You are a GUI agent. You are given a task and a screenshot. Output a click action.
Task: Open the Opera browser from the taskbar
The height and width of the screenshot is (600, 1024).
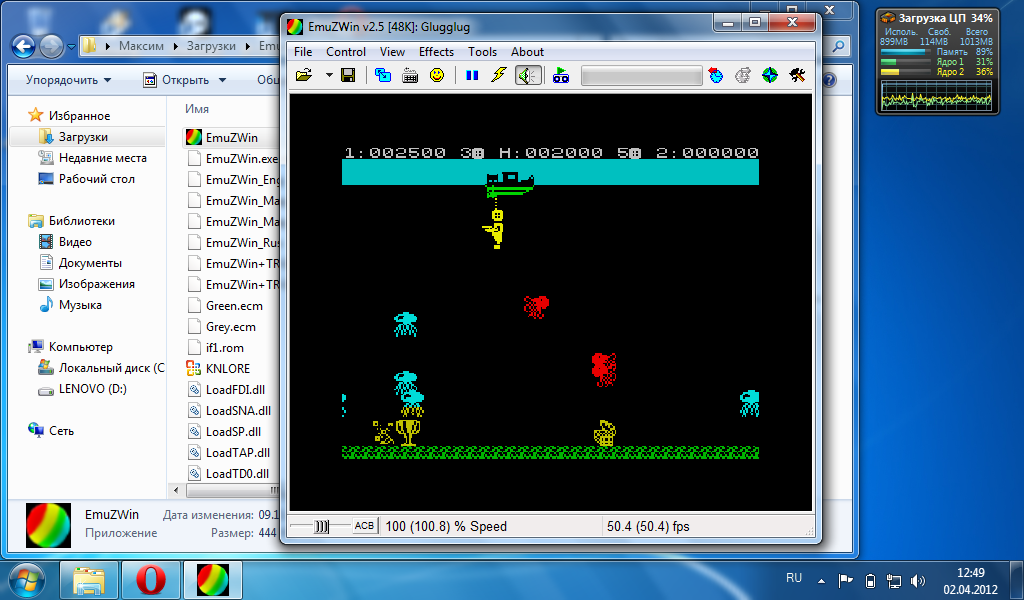(x=151, y=579)
